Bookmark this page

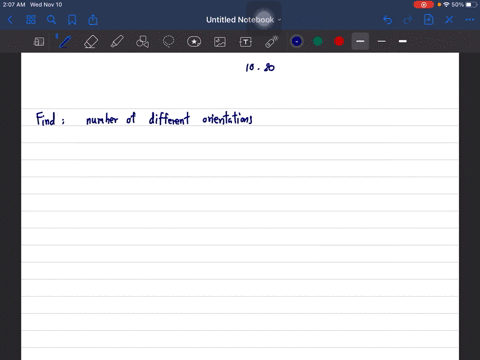coord(72,20)
